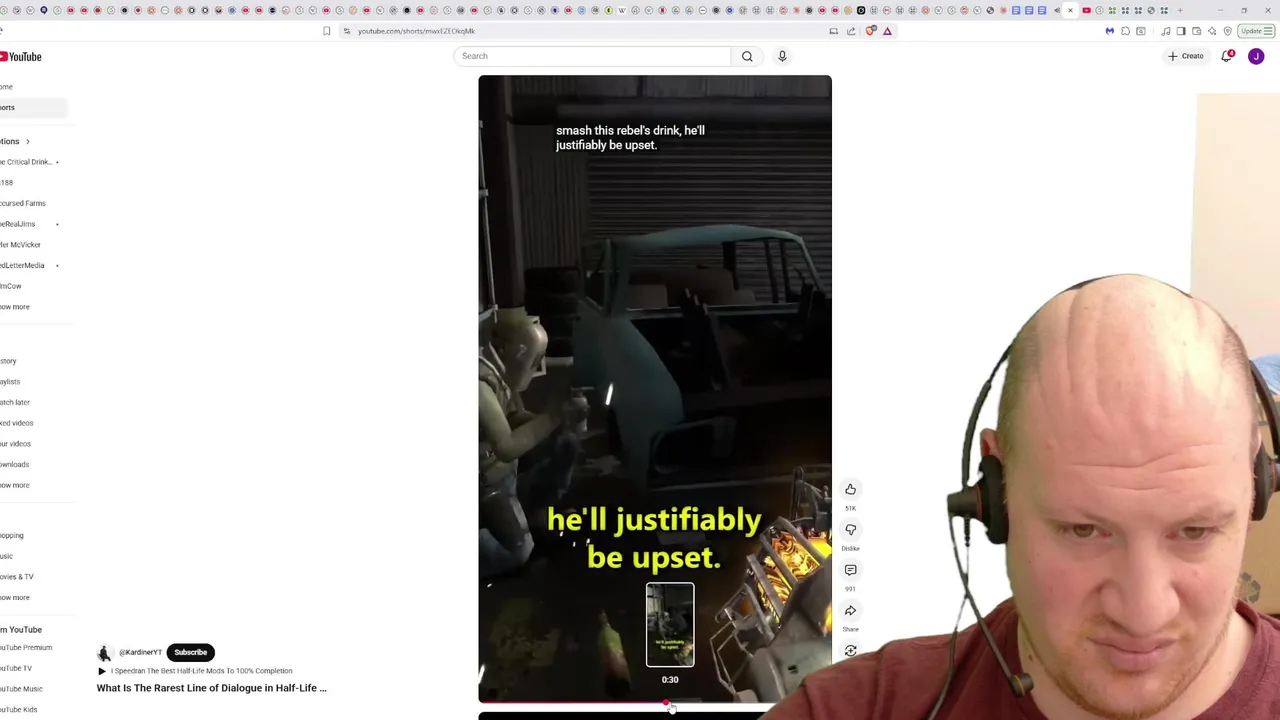
Task: Like the Short with thumbs-up icon
Action: coord(850,489)
